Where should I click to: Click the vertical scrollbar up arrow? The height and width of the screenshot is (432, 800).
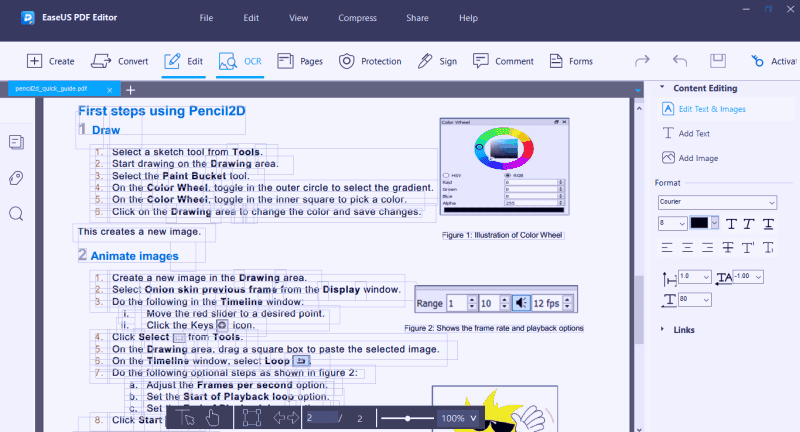tap(639, 108)
